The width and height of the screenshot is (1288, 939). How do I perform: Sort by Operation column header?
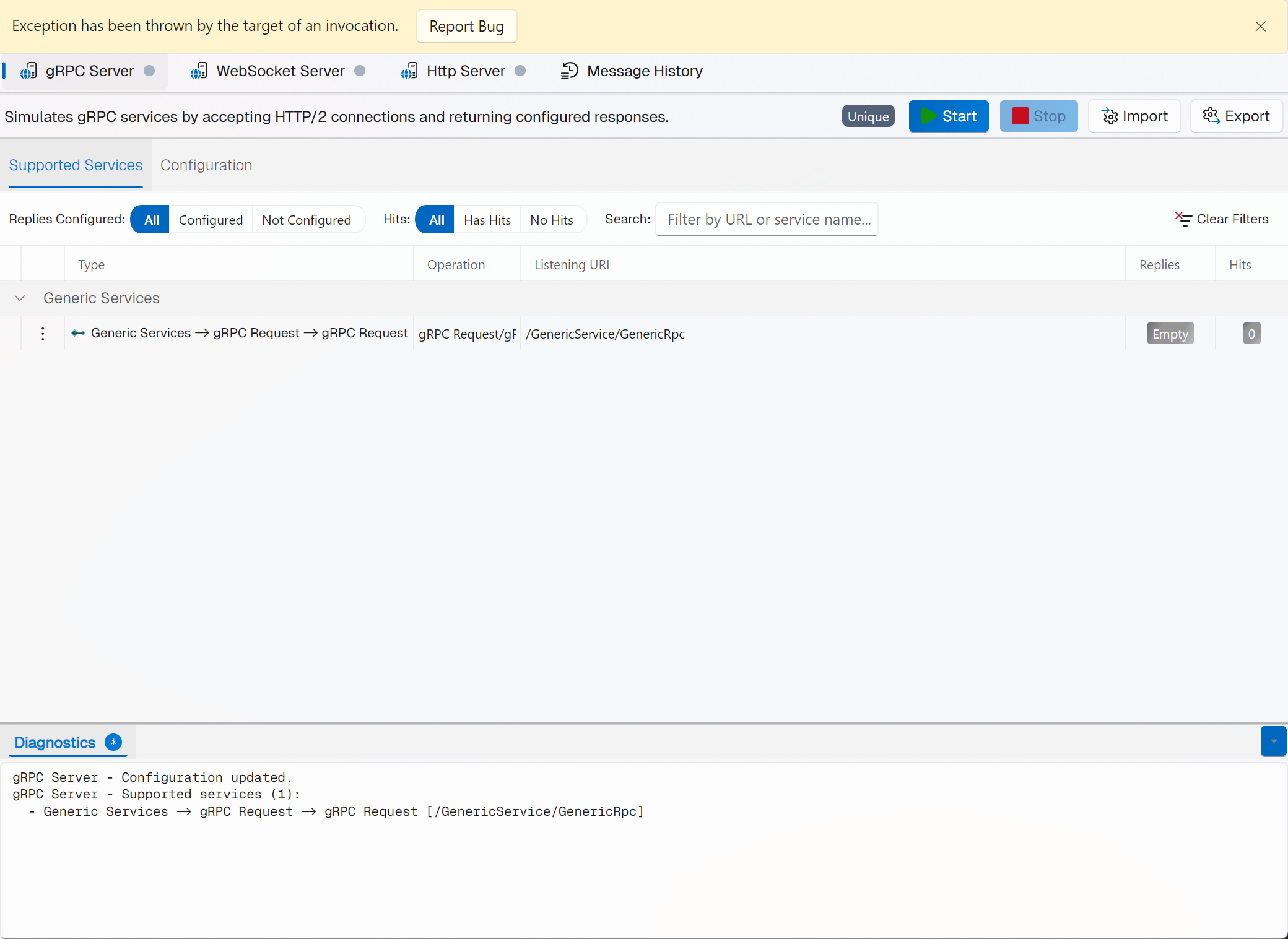click(467, 265)
